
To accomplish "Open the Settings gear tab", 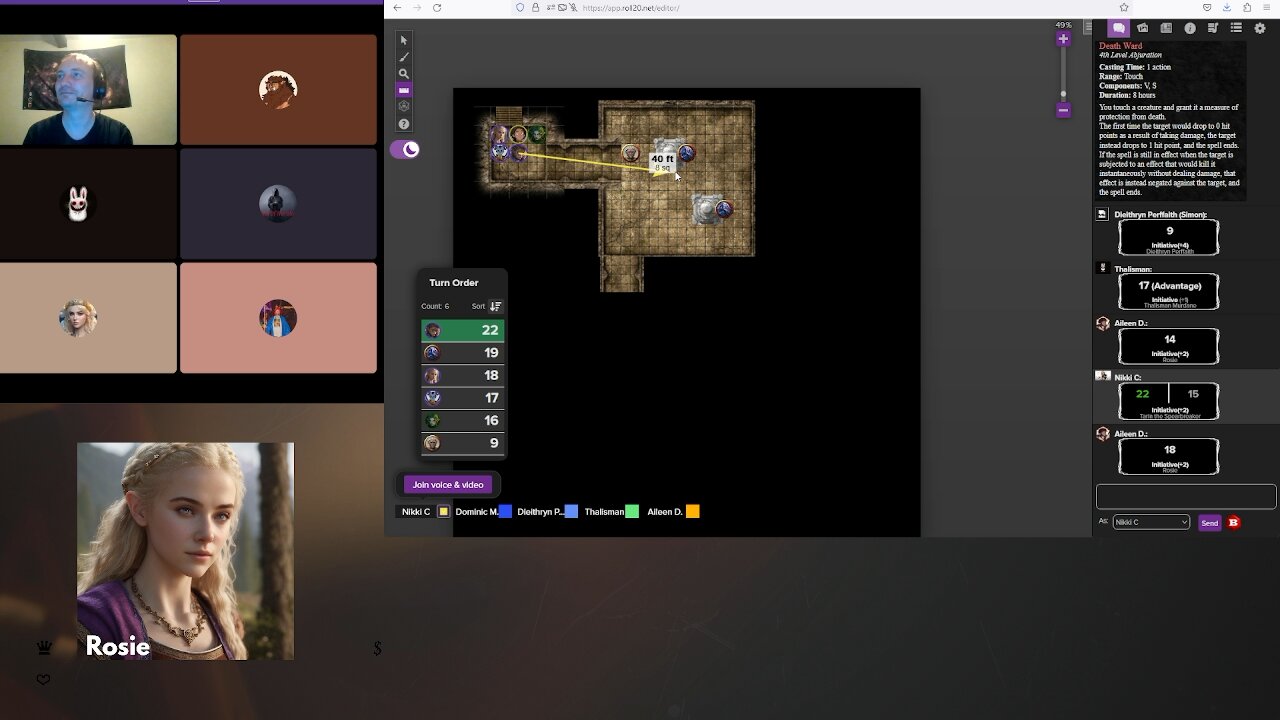I will [x=1260, y=28].
